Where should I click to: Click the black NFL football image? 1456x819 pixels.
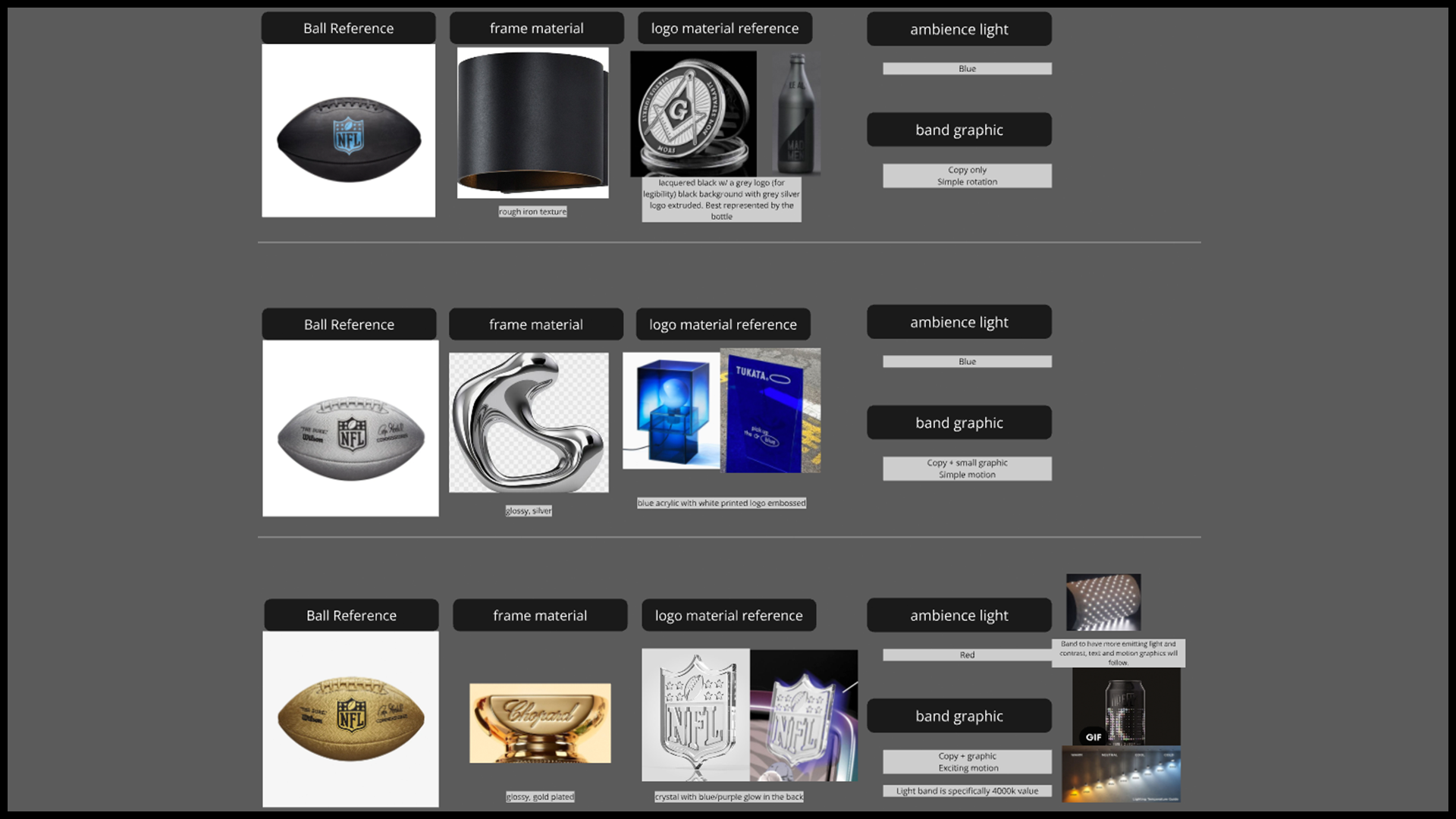point(348,138)
